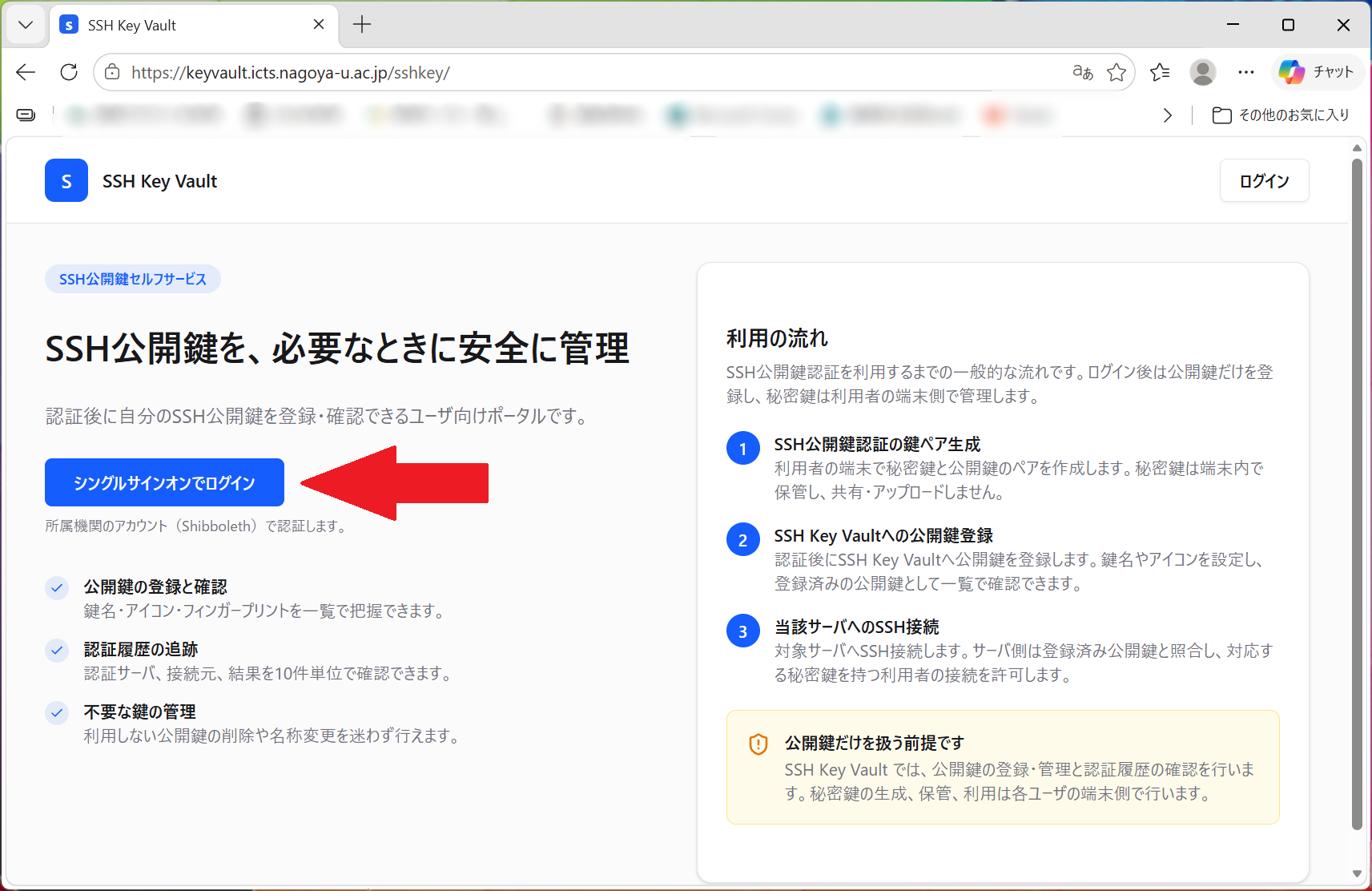Open Copilot chat button
The image size is (1372, 891).
pyautogui.click(x=1316, y=72)
